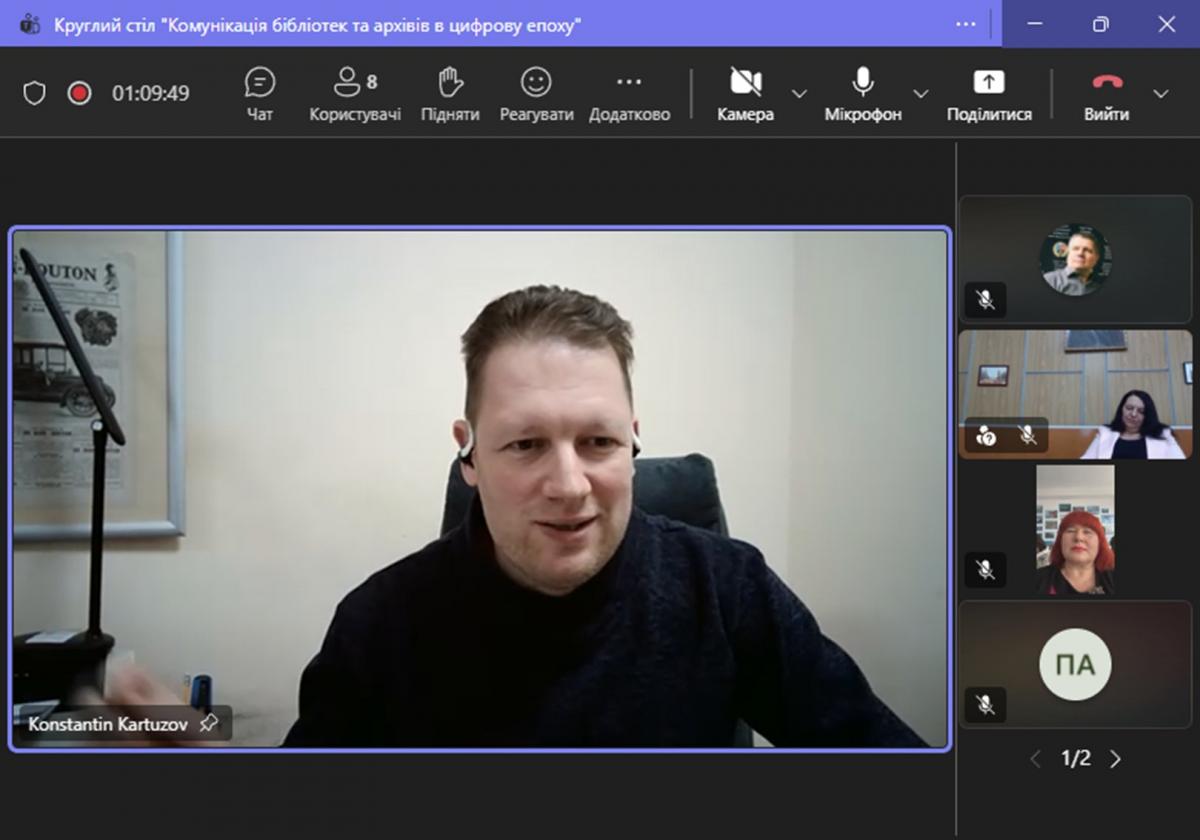Viewport: 1200px width, 840px height.
Task: Share screen with Поділитися button
Action: pos(988,94)
